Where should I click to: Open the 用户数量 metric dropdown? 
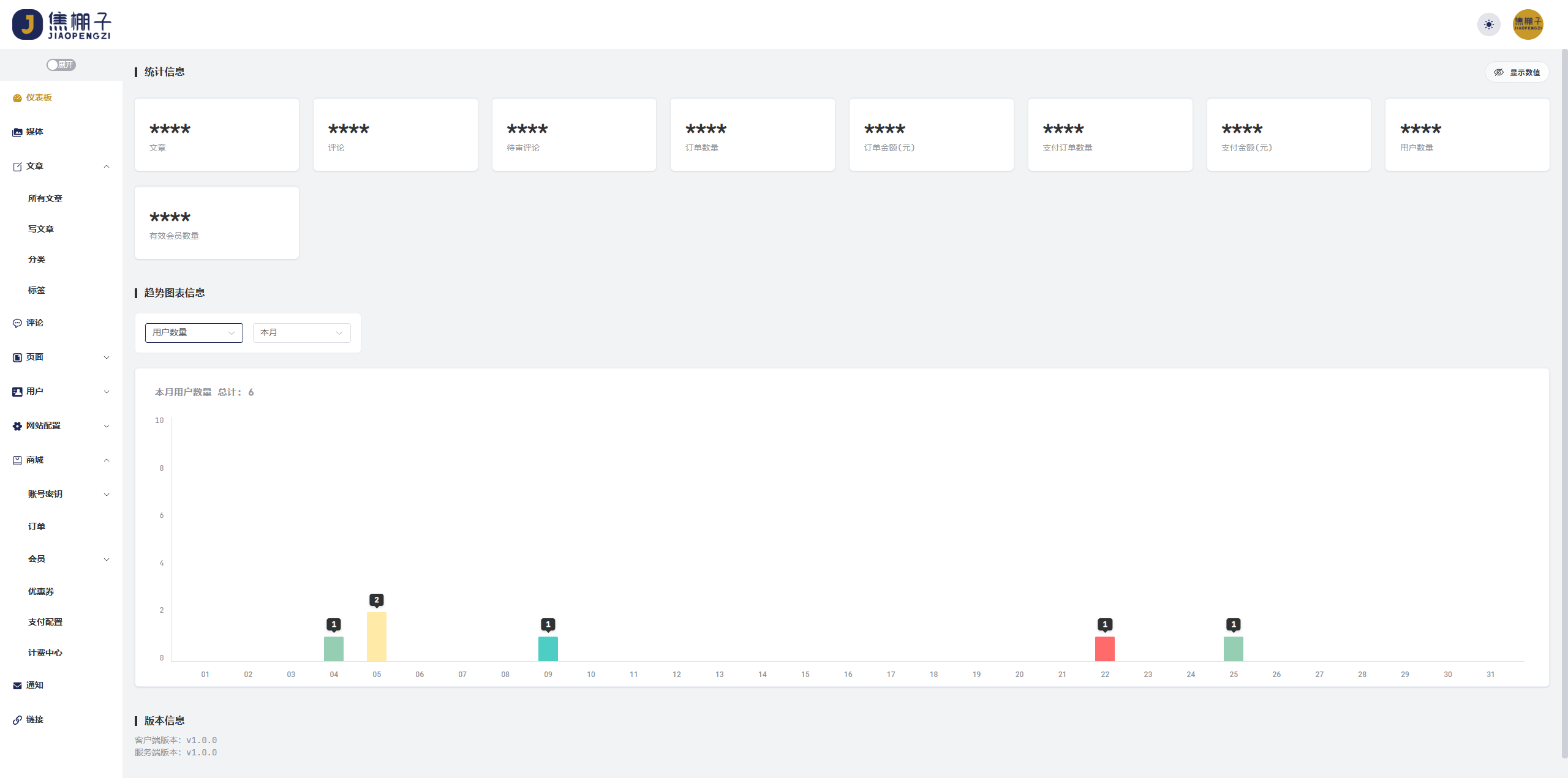pyautogui.click(x=194, y=332)
